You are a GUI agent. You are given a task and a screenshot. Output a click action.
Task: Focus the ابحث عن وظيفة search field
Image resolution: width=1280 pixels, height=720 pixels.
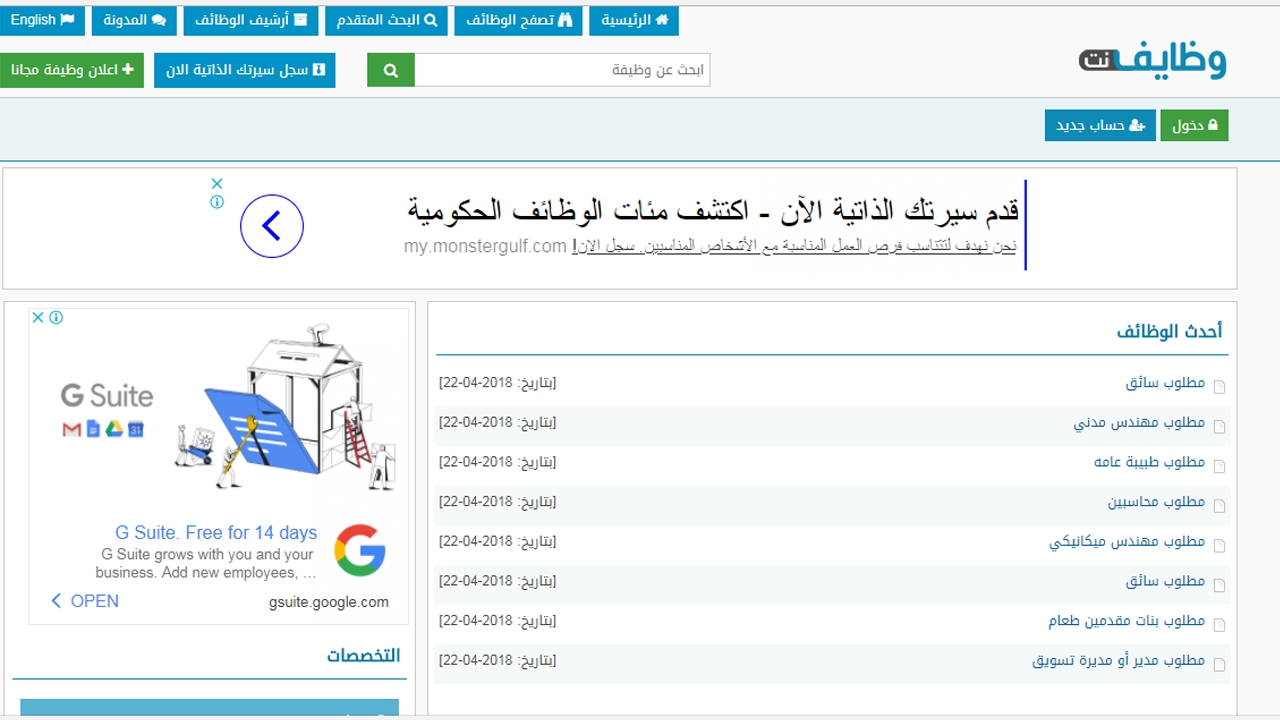pyautogui.click(x=562, y=70)
